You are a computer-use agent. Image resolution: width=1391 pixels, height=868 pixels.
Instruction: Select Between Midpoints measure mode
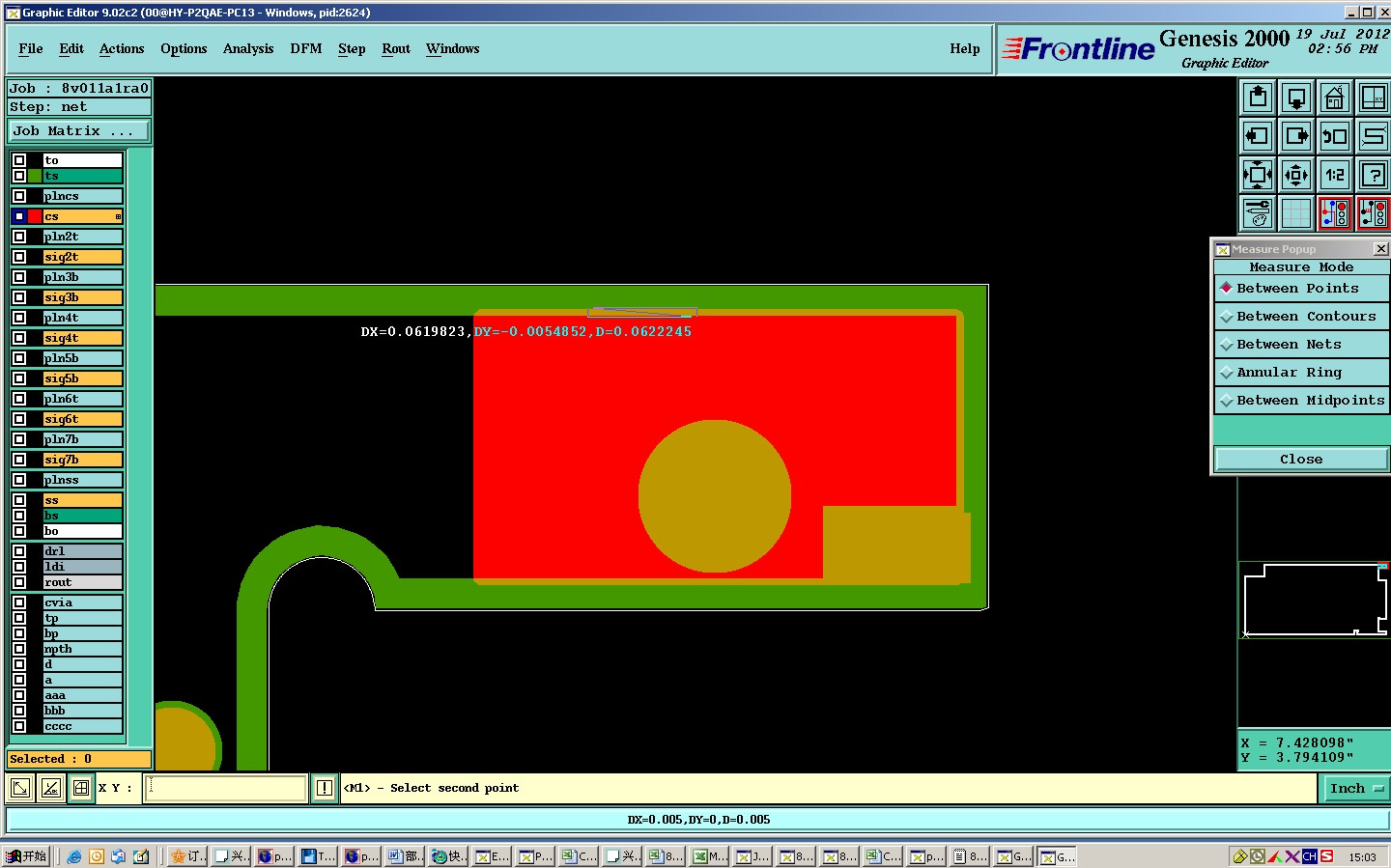(x=1301, y=401)
